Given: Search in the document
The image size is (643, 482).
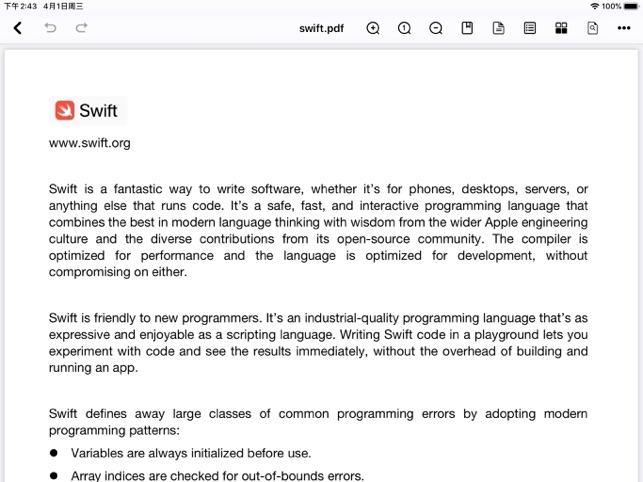Looking at the screenshot, I should click(x=593, y=28).
